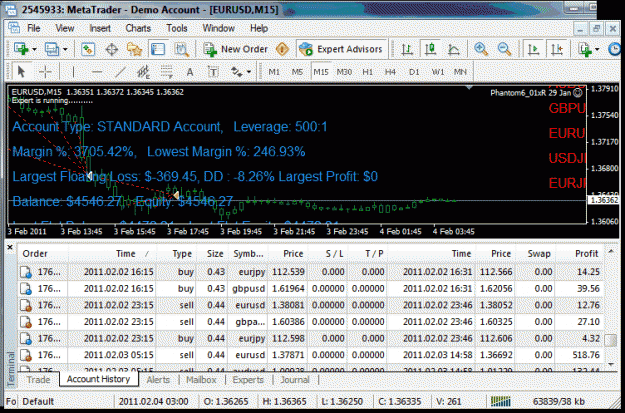The height and width of the screenshot is (413, 625).
Task: Show the Market Watch window
Action: click(88, 49)
